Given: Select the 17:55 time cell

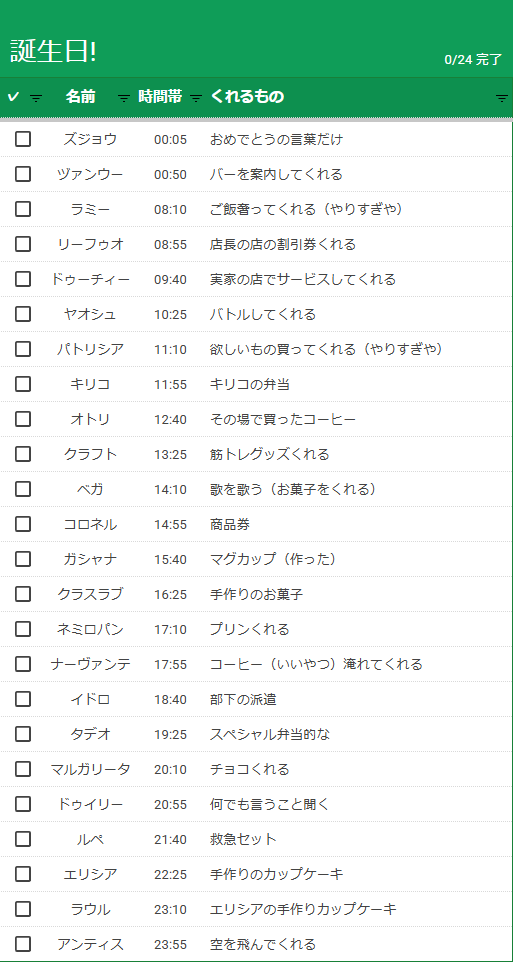Looking at the screenshot, I should point(171,664).
